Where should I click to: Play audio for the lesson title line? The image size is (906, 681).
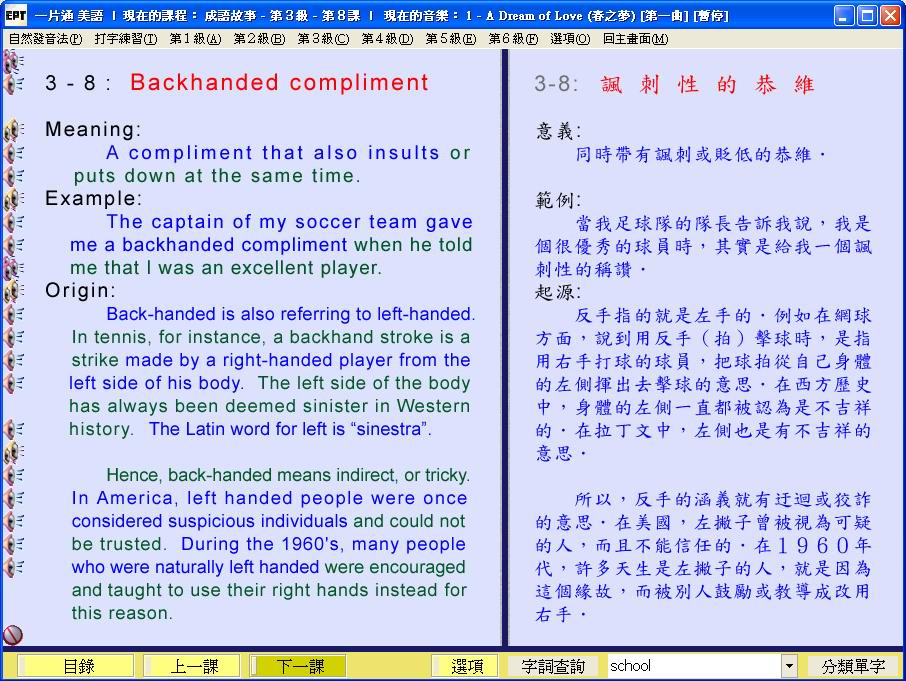[13, 84]
